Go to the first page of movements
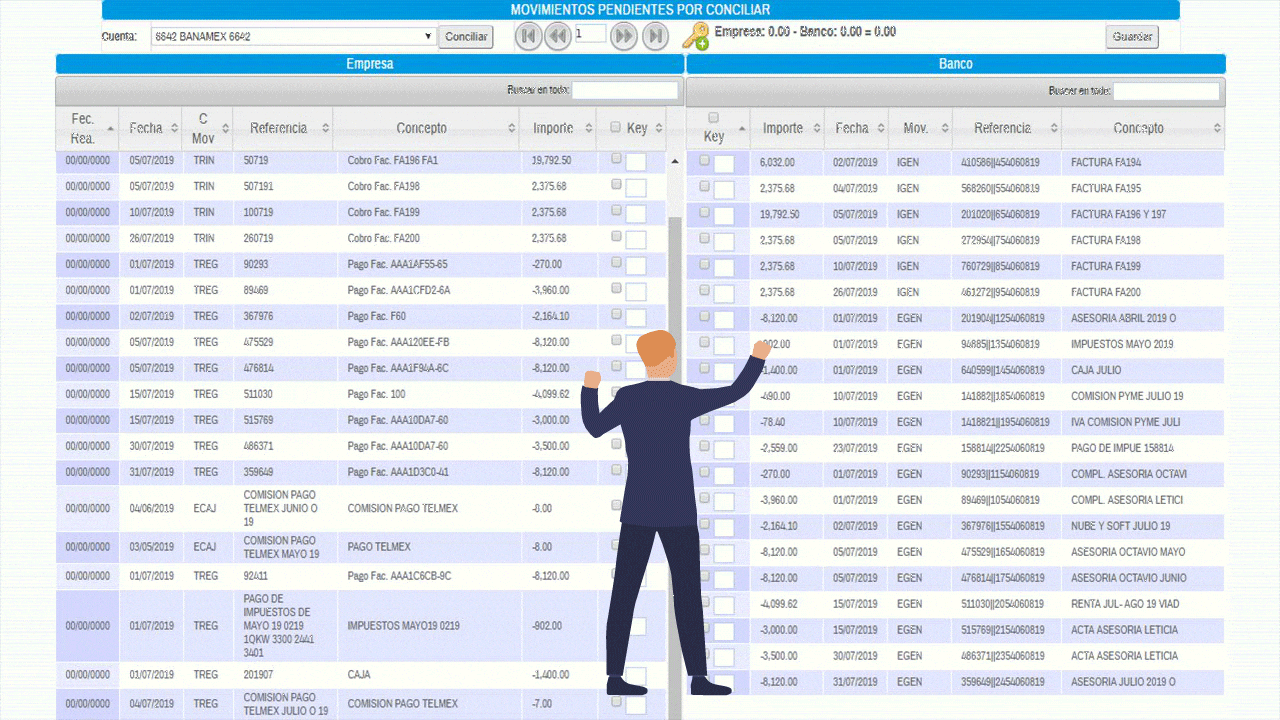Screen dimensions: 1280x720 click(529, 37)
